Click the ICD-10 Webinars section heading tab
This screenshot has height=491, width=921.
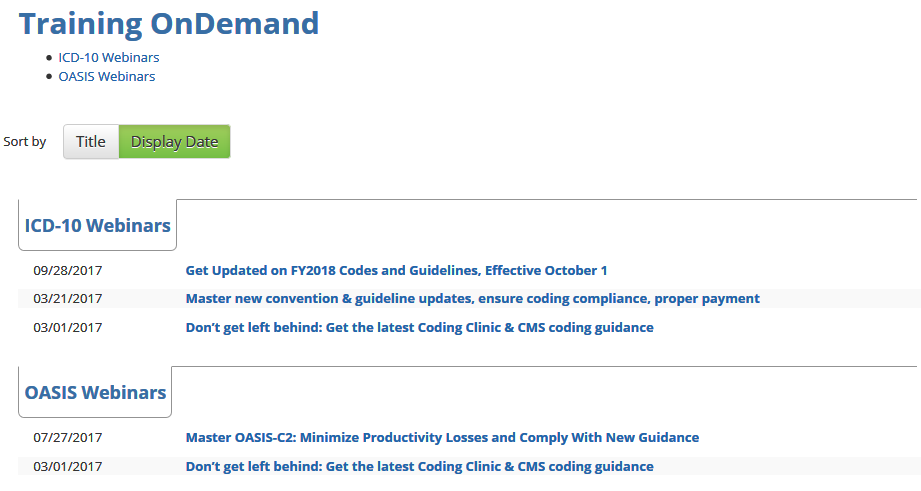coord(98,226)
